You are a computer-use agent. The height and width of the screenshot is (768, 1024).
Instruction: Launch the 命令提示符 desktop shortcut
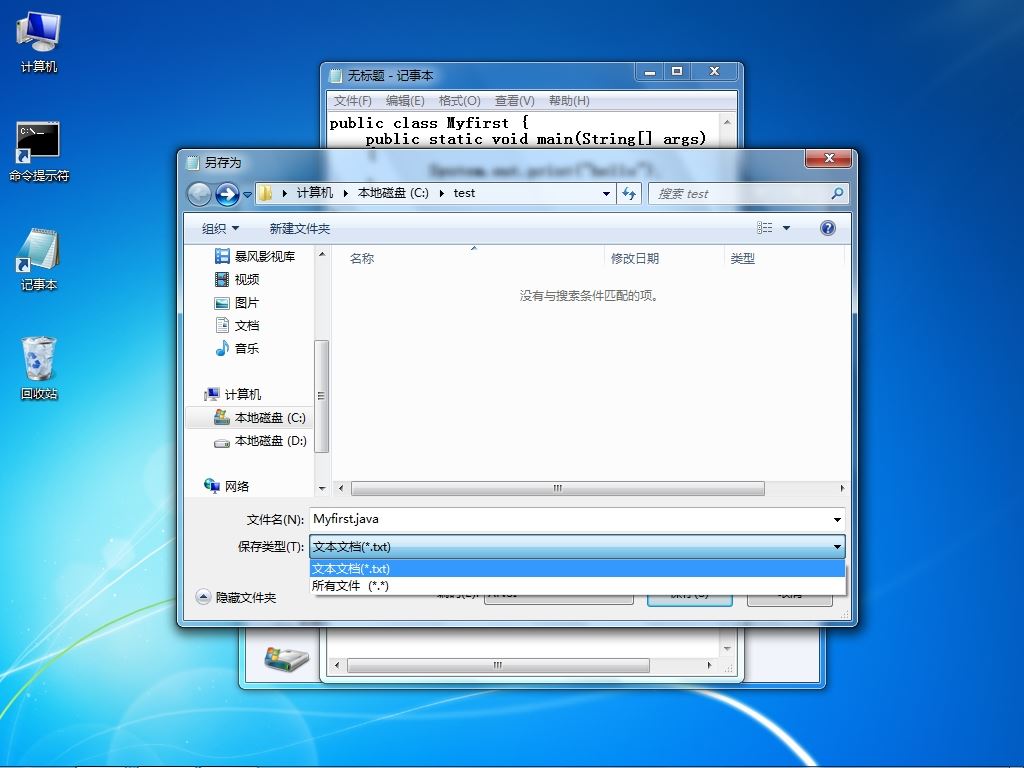pyautogui.click(x=39, y=152)
